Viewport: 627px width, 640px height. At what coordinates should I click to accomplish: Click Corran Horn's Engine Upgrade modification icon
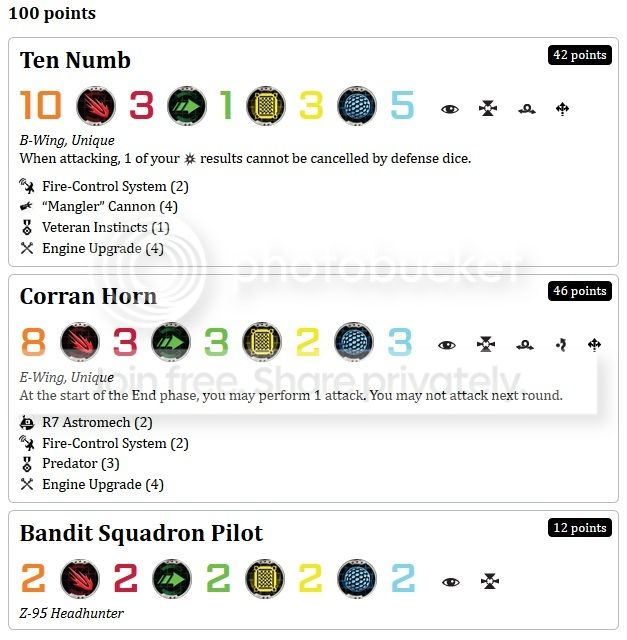coord(27,485)
